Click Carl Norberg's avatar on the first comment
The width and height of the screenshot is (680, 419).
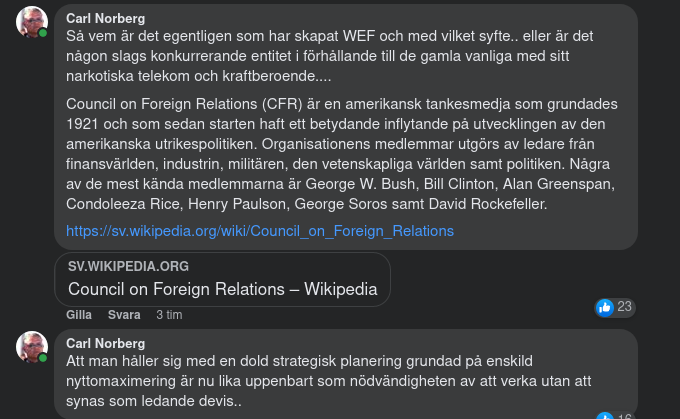pos(32,22)
